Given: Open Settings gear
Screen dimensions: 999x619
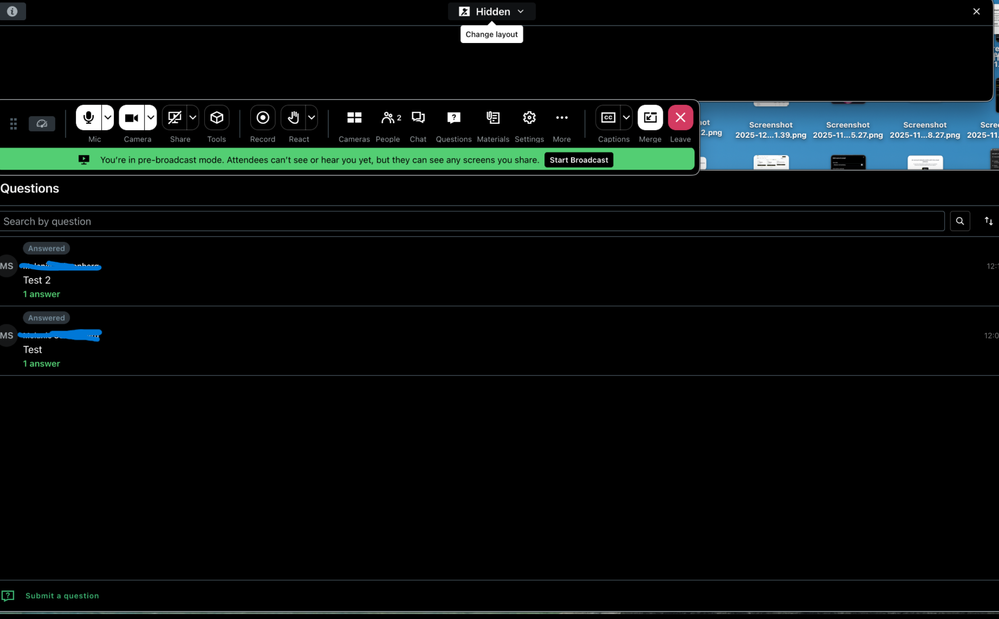Looking at the screenshot, I should [529, 118].
